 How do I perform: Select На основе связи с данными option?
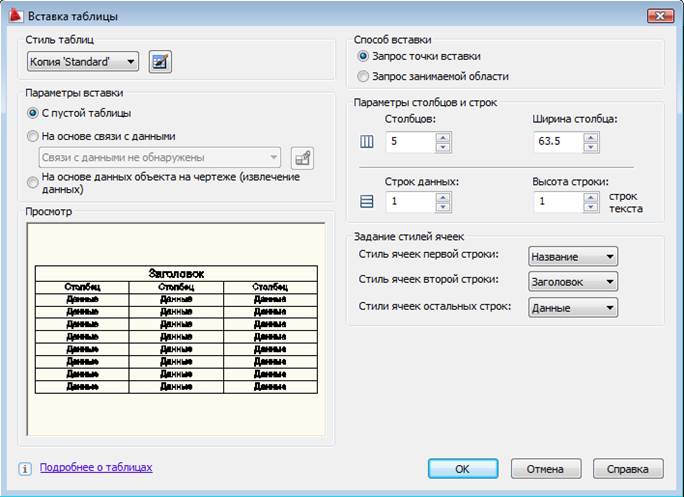[34, 136]
